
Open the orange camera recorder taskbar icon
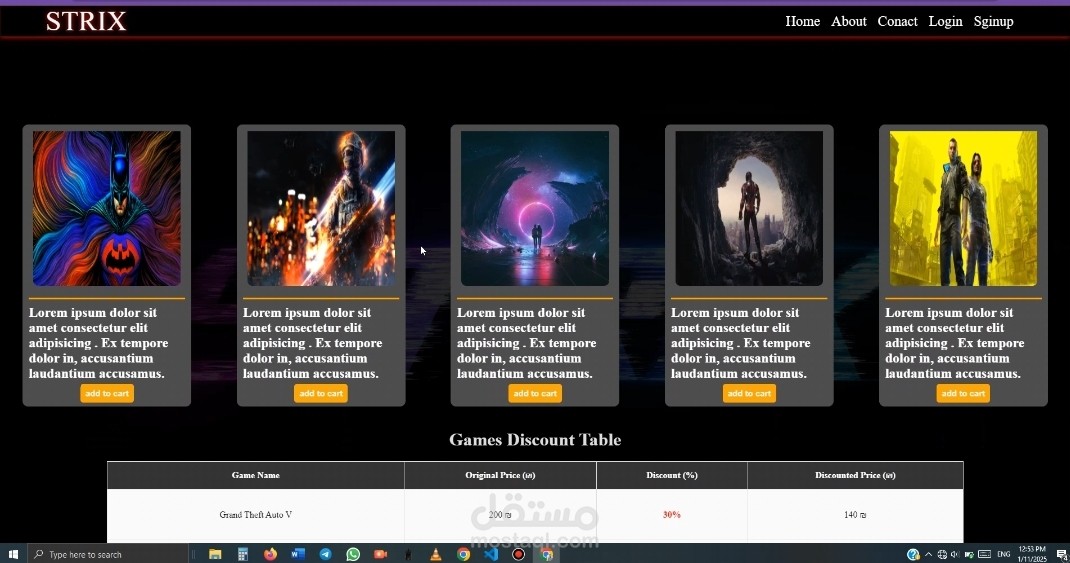381,554
